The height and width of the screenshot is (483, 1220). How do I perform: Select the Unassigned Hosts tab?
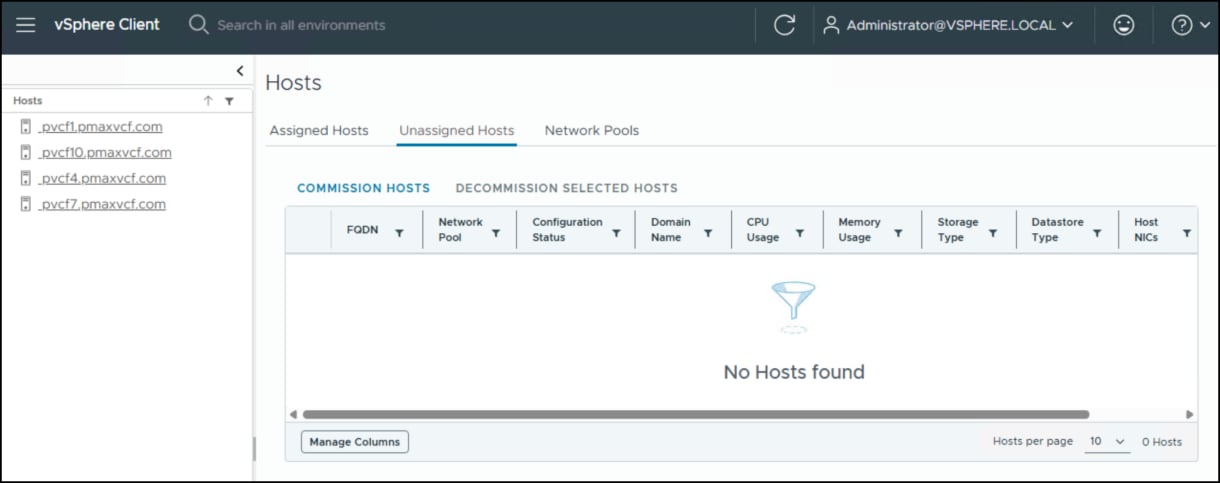457,130
